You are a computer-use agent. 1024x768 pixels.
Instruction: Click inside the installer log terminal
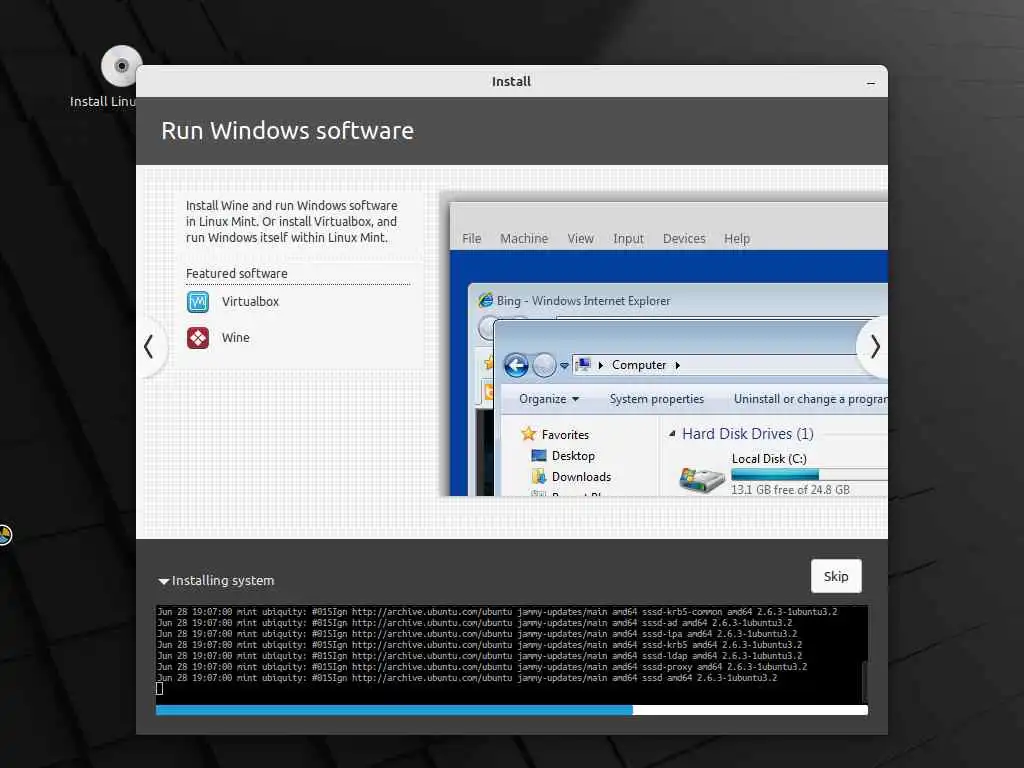(509, 654)
